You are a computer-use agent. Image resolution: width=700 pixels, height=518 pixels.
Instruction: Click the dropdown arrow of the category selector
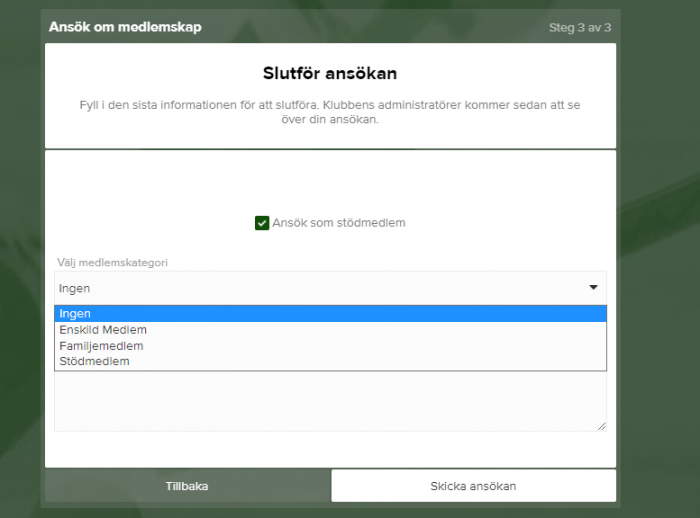pyautogui.click(x=593, y=288)
